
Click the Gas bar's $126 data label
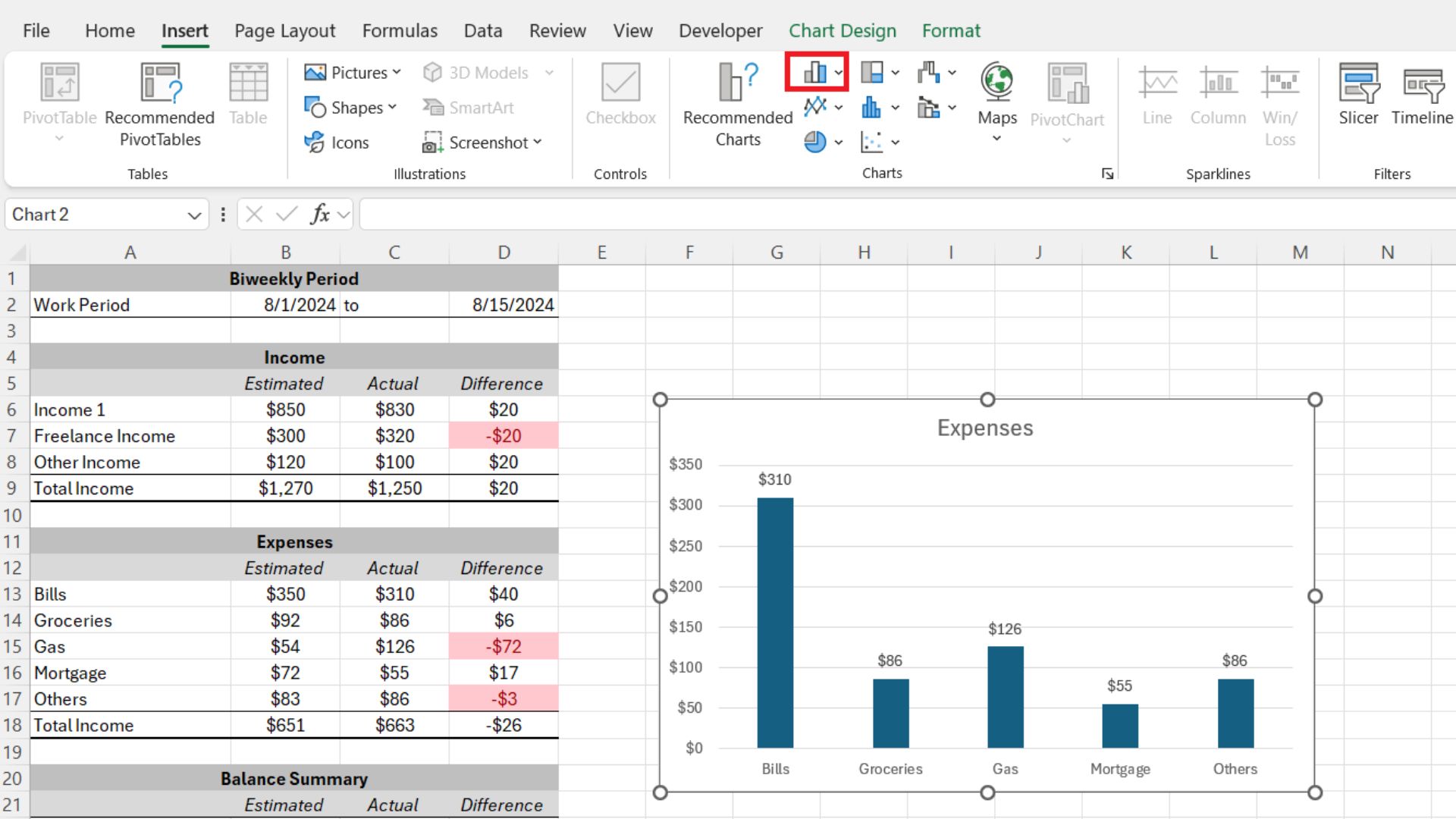1005,629
